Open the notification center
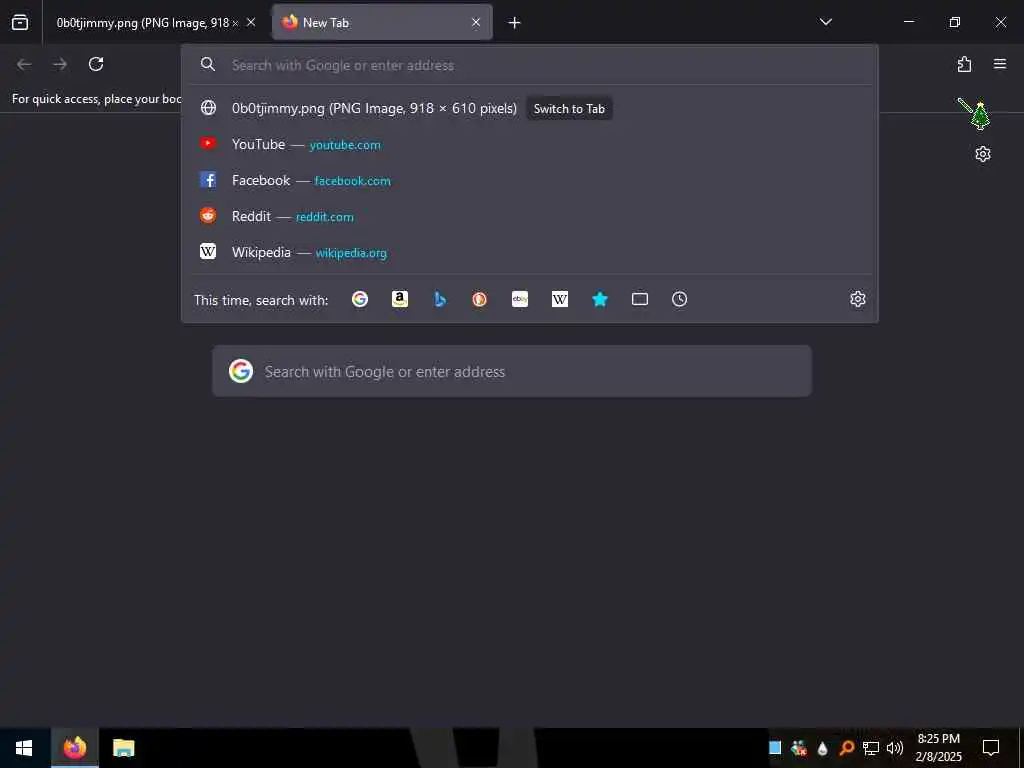This screenshot has height=768, width=1024. click(x=991, y=748)
